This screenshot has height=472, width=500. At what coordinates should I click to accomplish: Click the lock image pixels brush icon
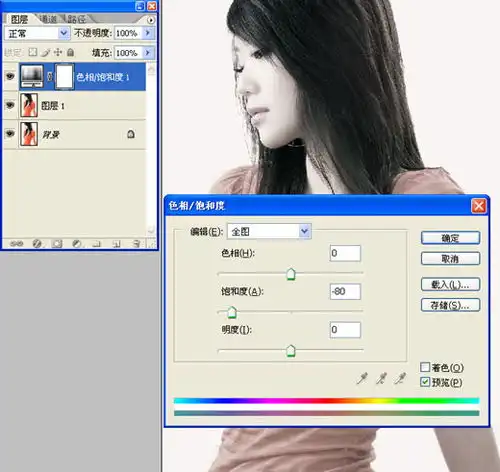[45, 52]
